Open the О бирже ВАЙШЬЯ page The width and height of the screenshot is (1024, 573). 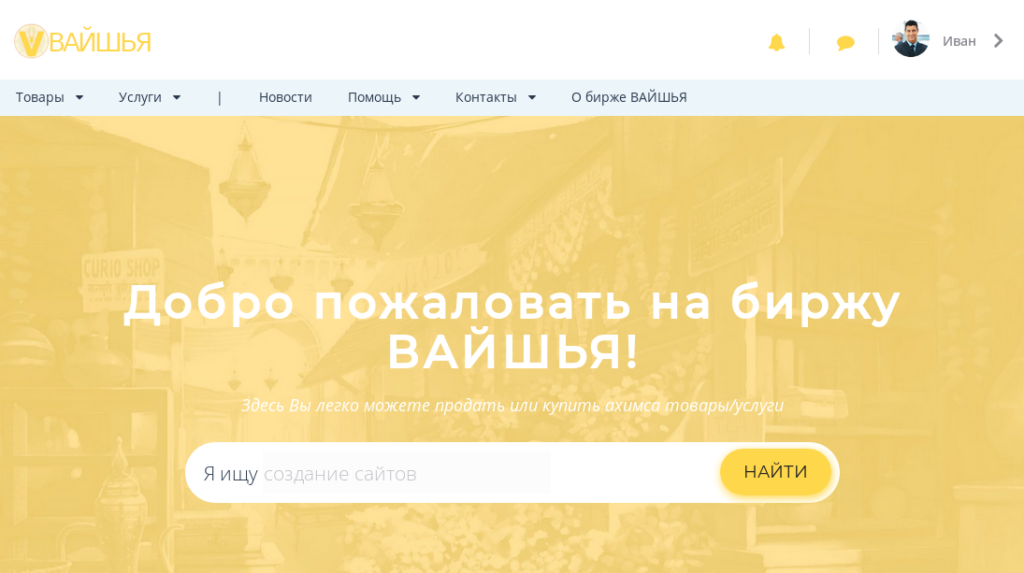(x=628, y=97)
